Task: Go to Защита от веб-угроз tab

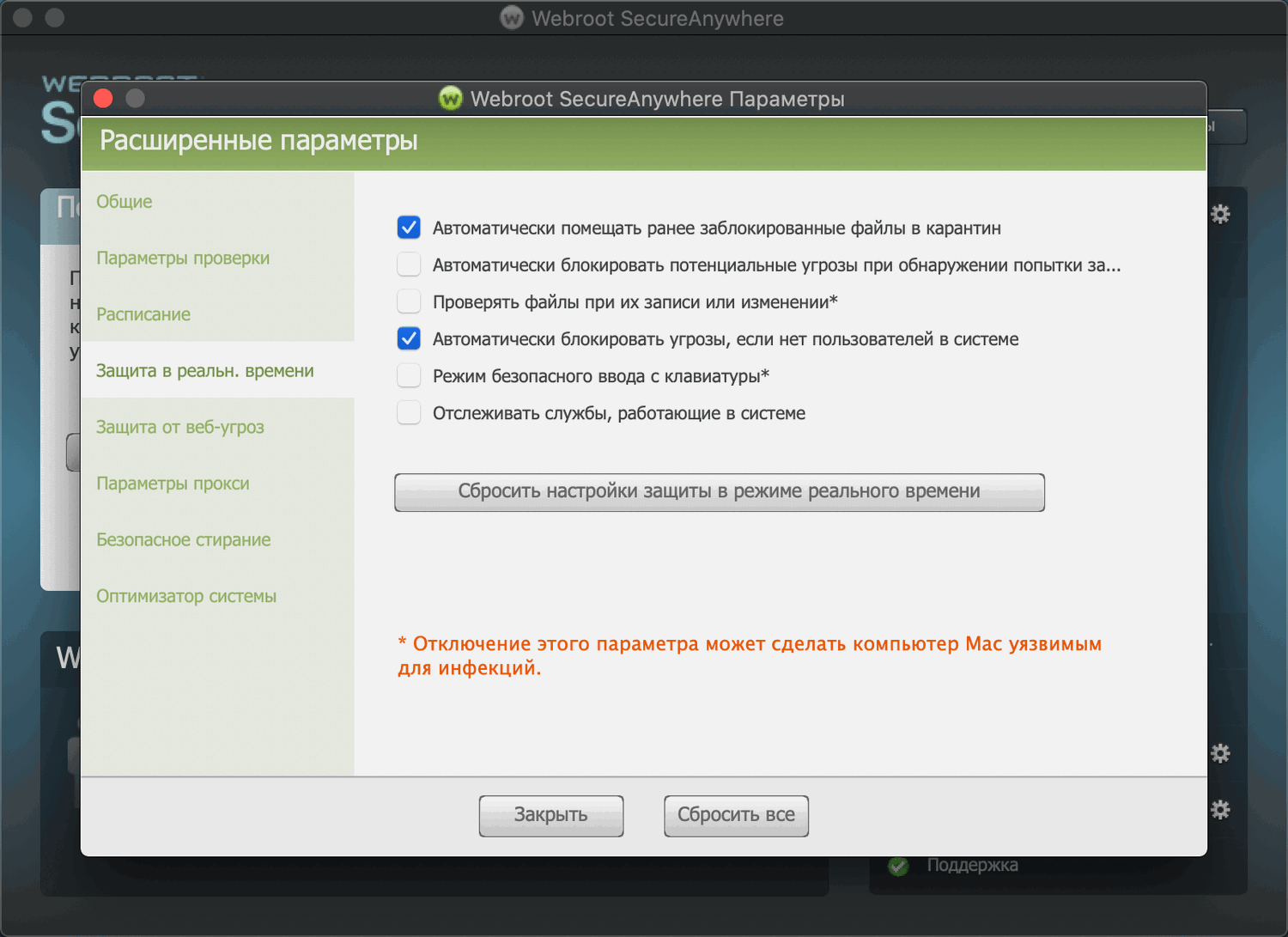Action: coord(180,427)
